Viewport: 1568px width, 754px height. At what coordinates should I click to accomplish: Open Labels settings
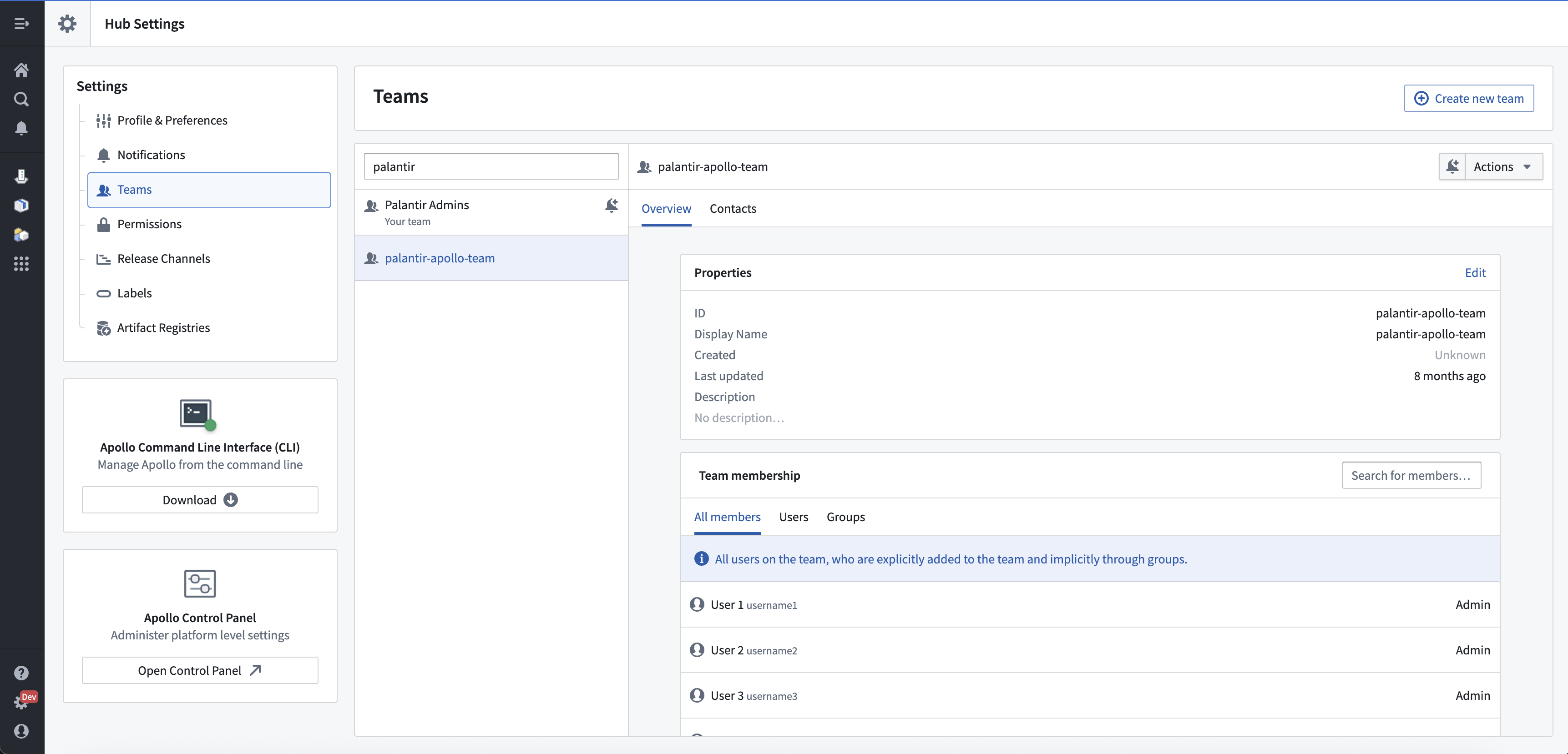point(209,293)
